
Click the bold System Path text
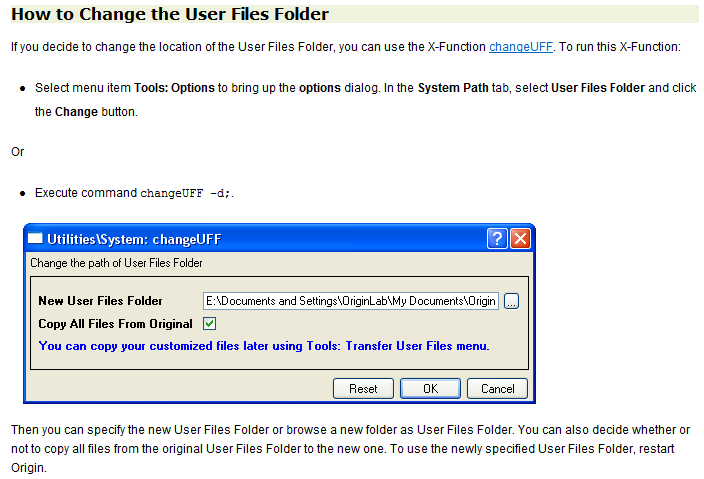coord(453,88)
